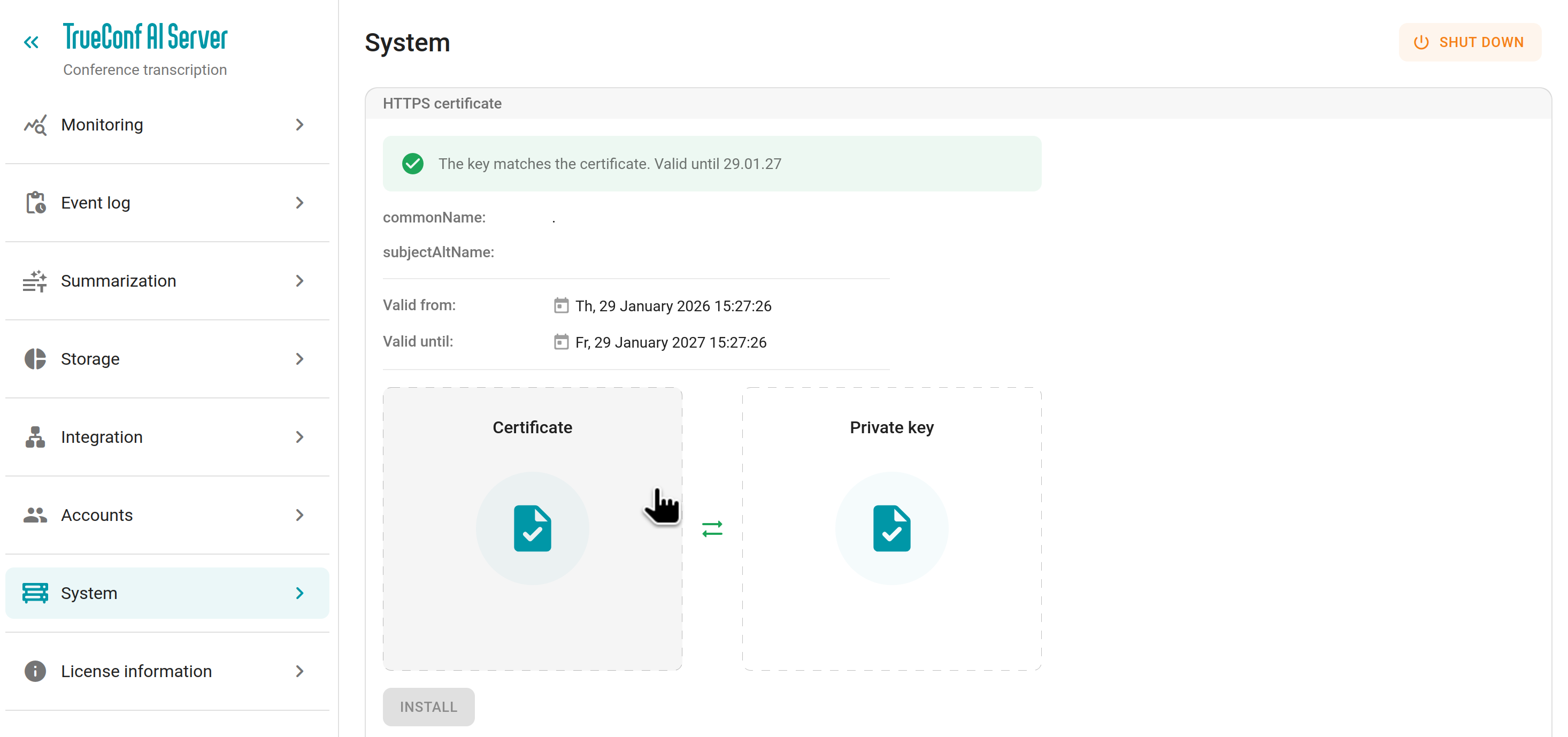Click the Storage pie chart icon
Screen dimensions: 1568x737
pos(35,358)
